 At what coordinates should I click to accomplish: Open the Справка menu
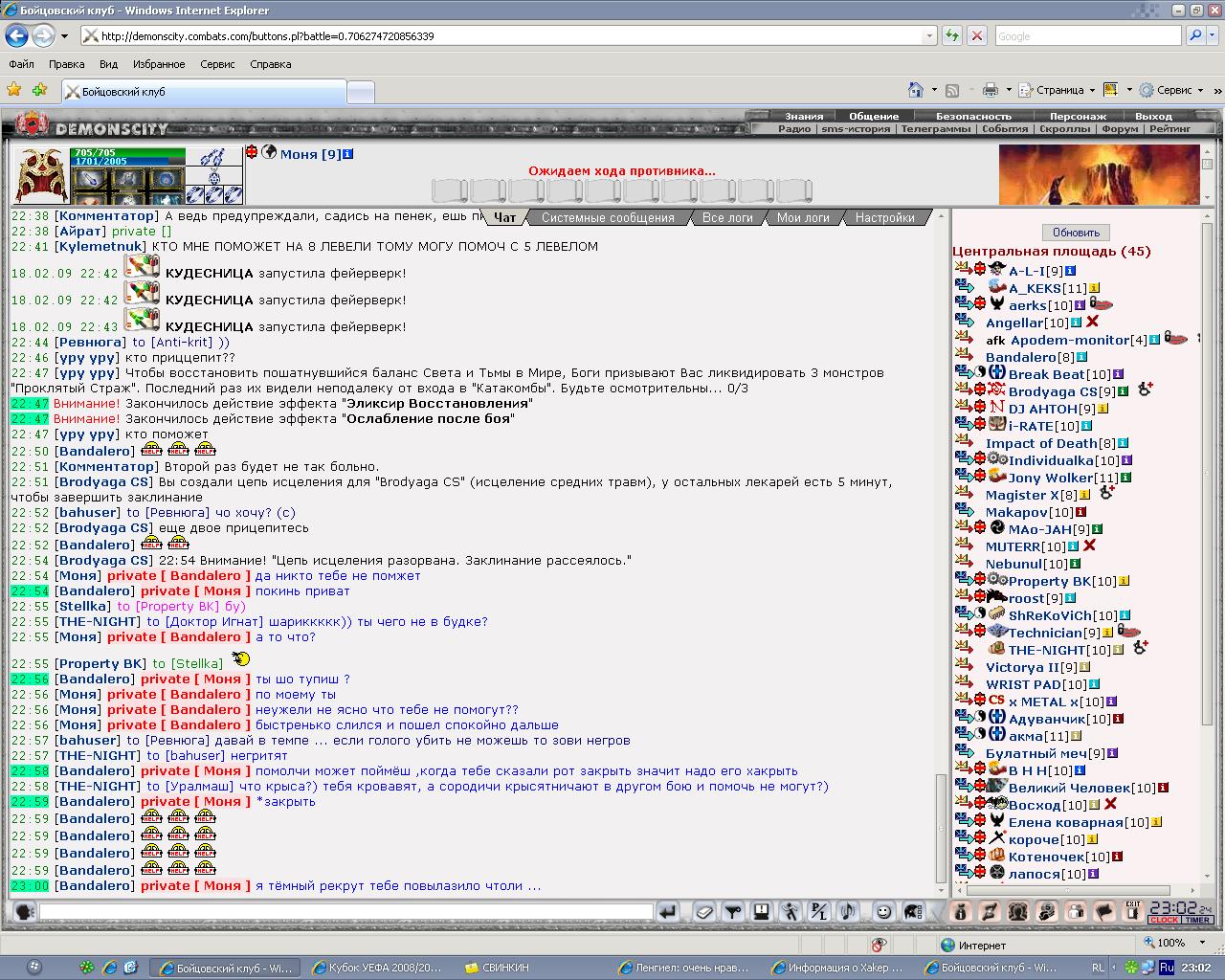(270, 64)
